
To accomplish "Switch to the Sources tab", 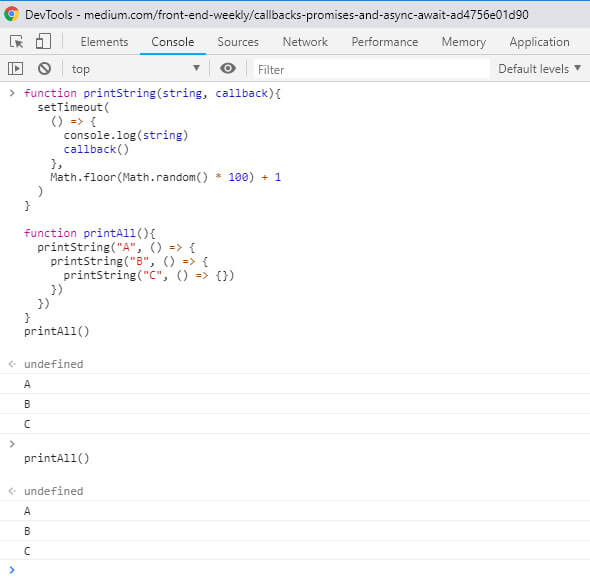I will pos(238,42).
